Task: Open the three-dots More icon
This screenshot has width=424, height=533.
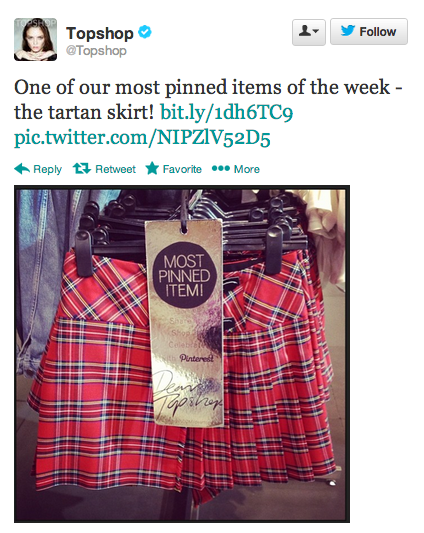Action: click(221, 169)
